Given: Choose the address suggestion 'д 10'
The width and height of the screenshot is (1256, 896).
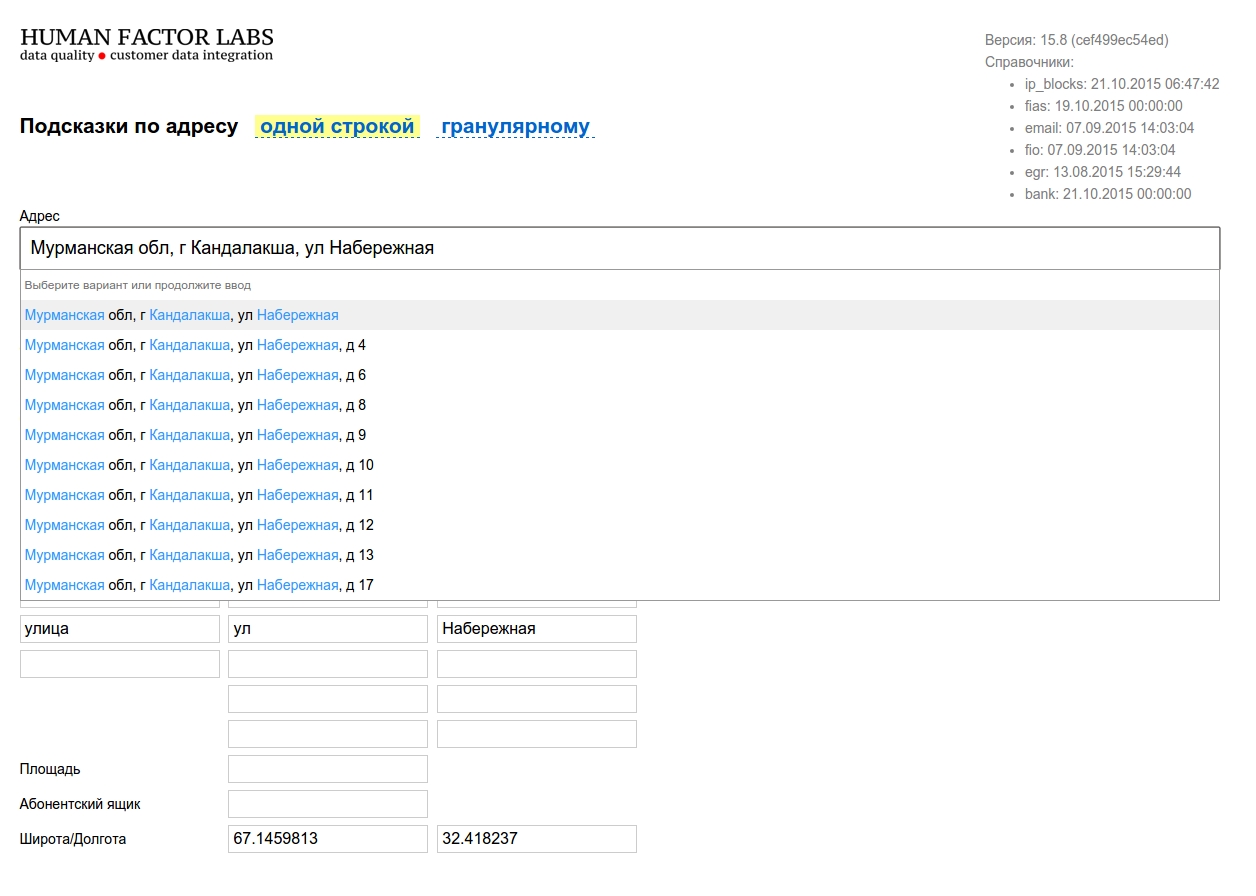Looking at the screenshot, I should click(x=199, y=465).
